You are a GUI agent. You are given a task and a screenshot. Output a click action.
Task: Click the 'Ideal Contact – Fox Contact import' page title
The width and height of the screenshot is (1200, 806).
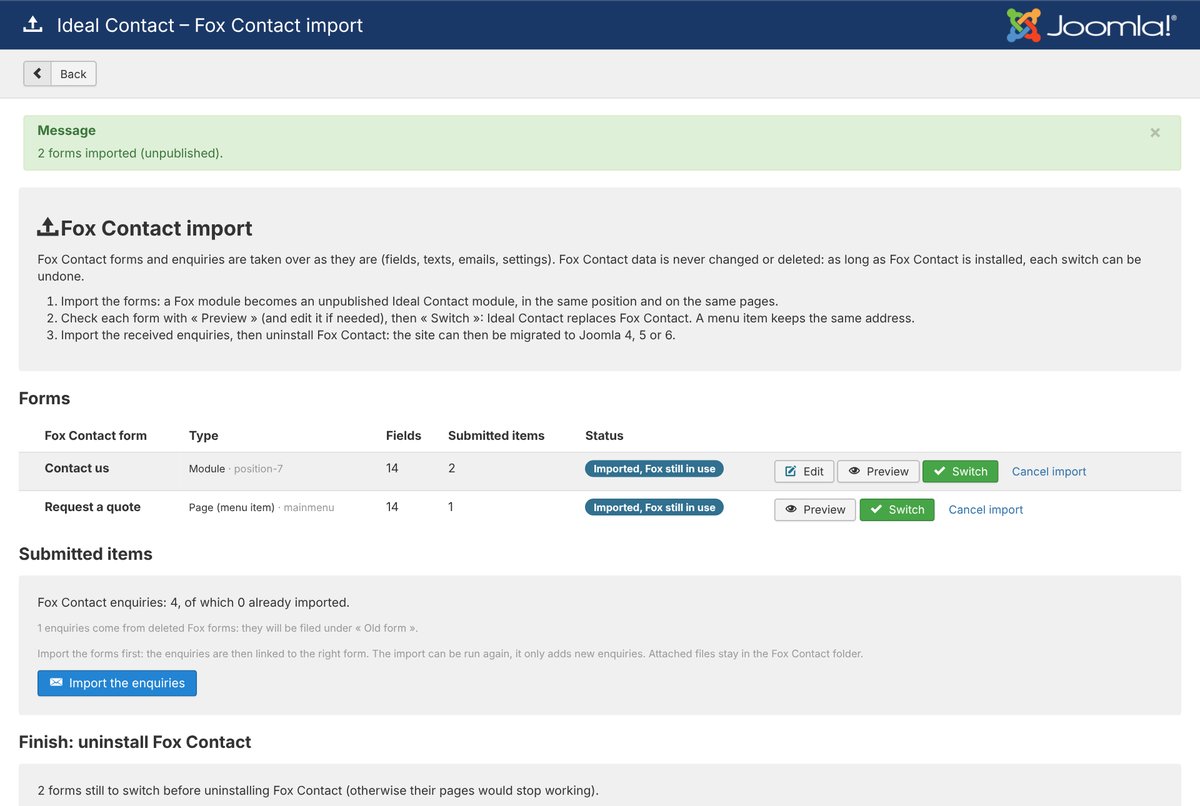(x=210, y=25)
